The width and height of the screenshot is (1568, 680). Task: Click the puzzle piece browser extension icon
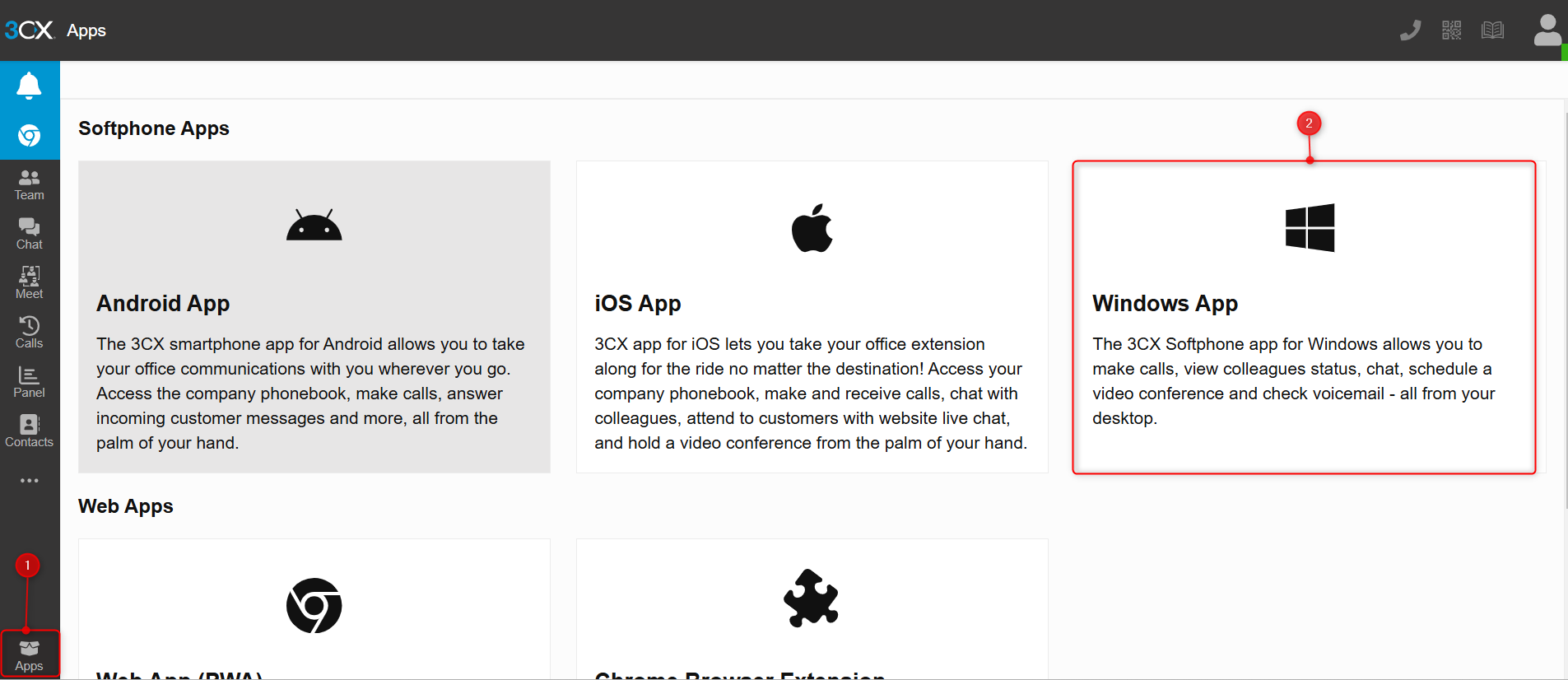click(x=812, y=598)
